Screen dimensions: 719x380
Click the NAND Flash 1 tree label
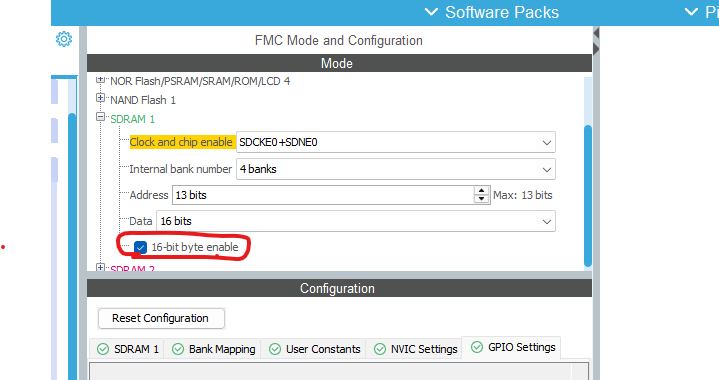(x=143, y=100)
